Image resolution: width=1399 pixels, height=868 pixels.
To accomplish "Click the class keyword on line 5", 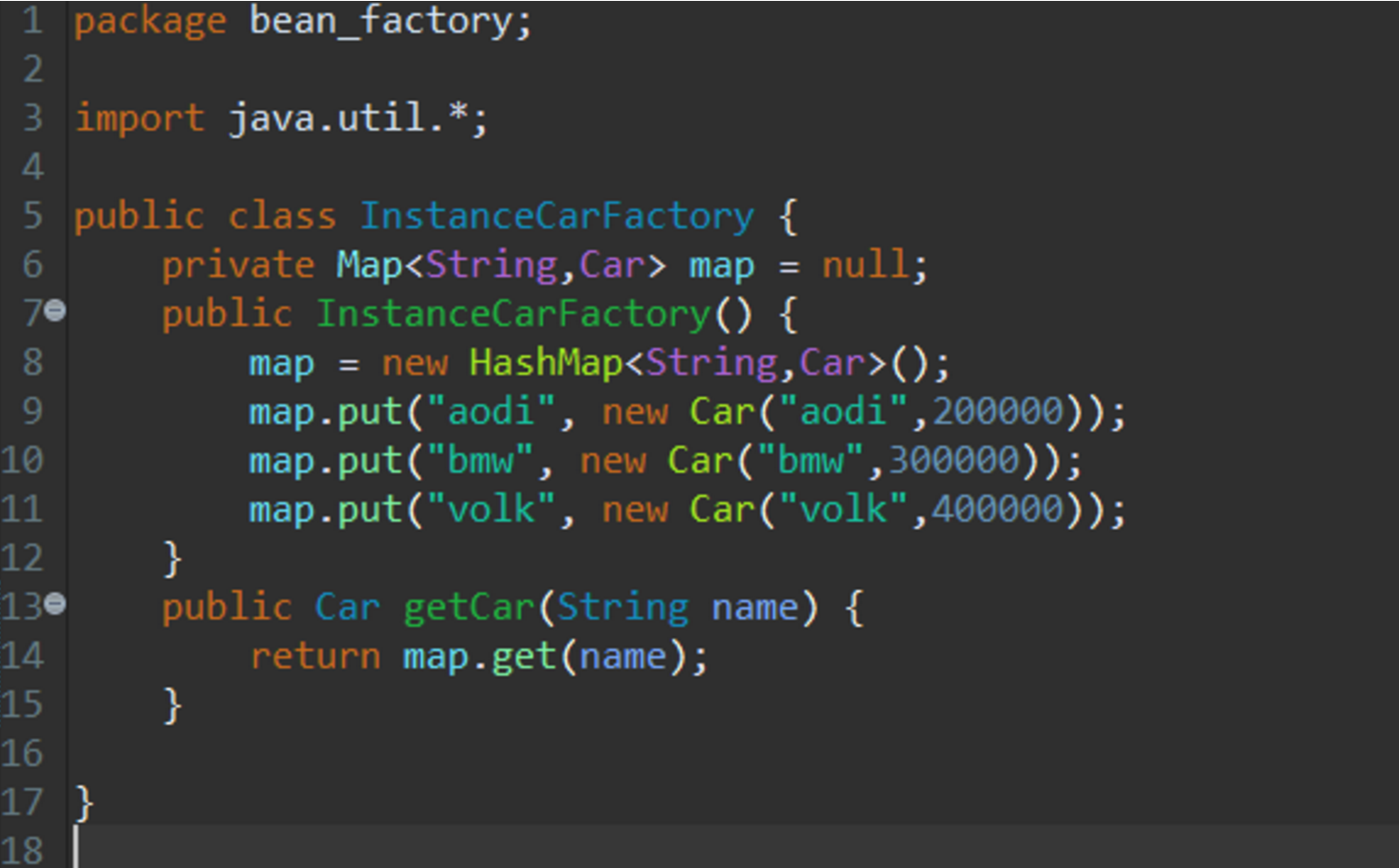I will point(281,216).
